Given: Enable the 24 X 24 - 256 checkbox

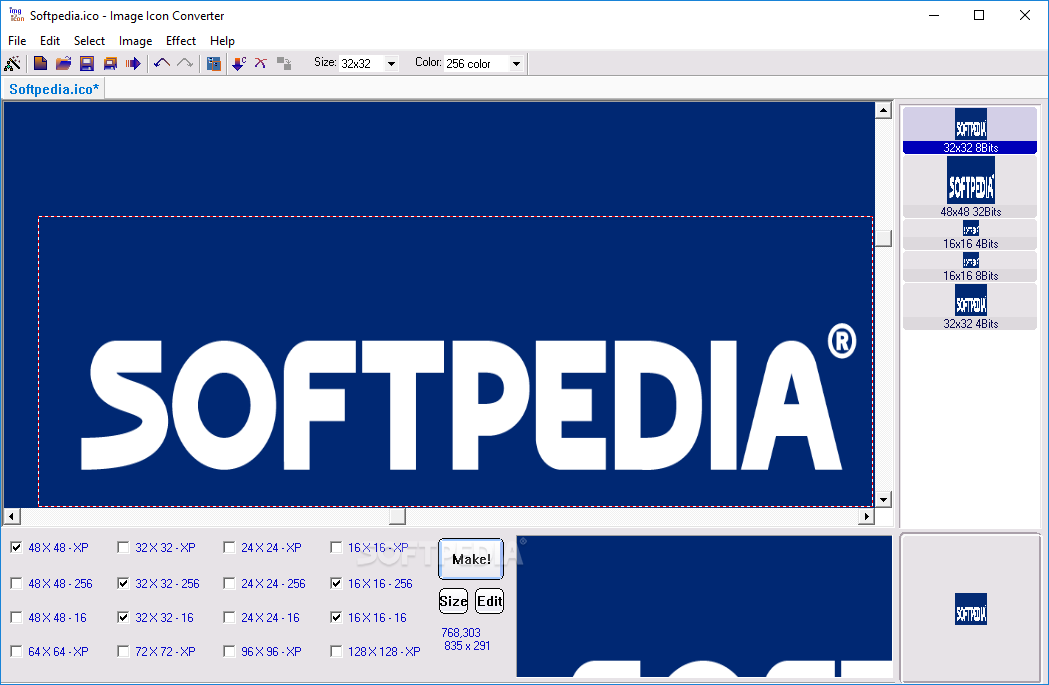Looking at the screenshot, I should pos(229,584).
